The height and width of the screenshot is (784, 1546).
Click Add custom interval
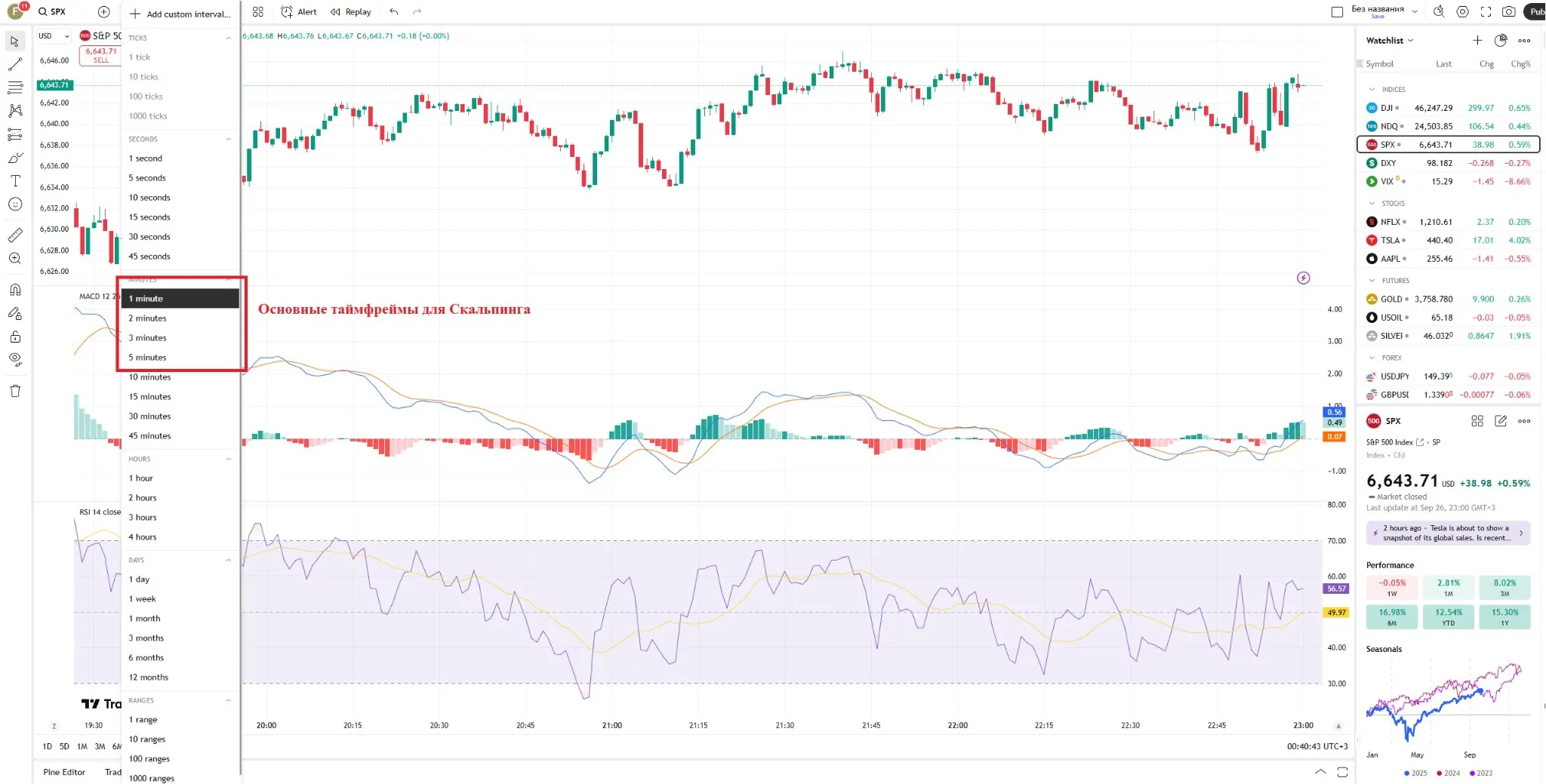click(x=180, y=14)
